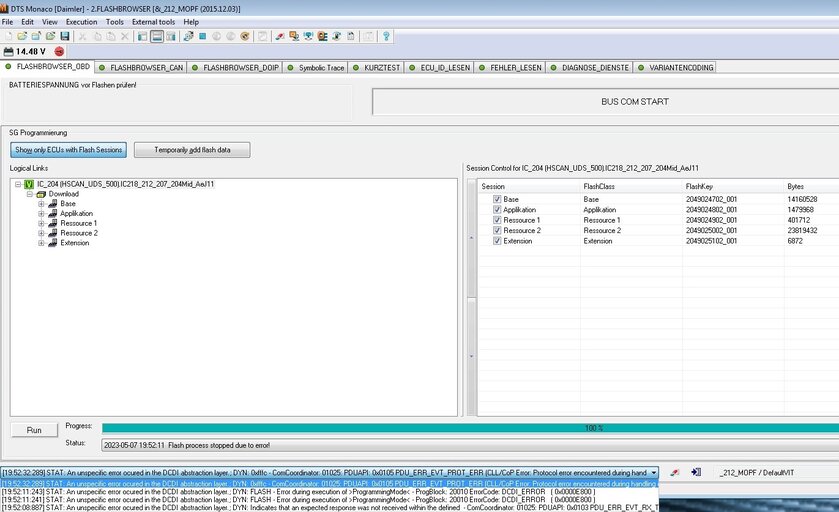839x512 pixels.
Task: Click the blue square stop execution icon
Action: coord(202,36)
